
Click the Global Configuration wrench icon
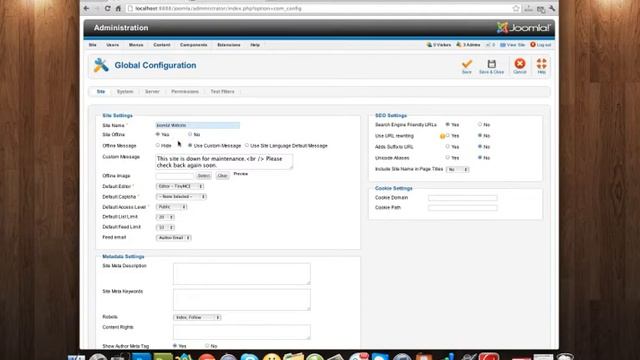click(101, 65)
